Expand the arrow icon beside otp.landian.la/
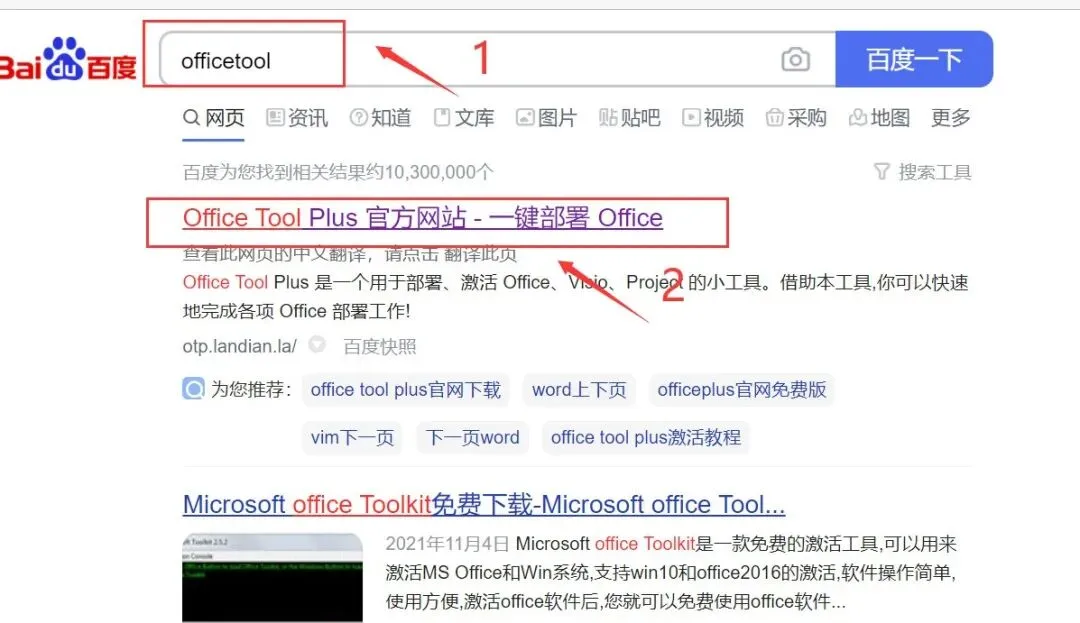The height and width of the screenshot is (623, 1080). [x=317, y=344]
